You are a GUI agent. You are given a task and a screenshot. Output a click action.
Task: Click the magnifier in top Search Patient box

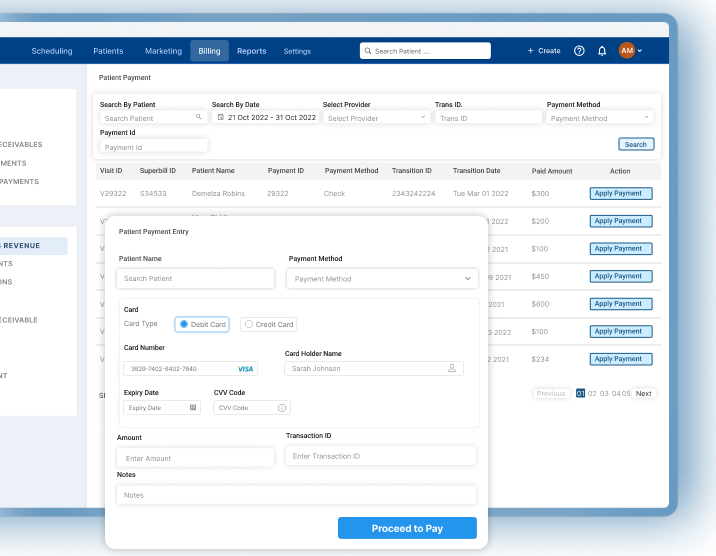click(368, 51)
